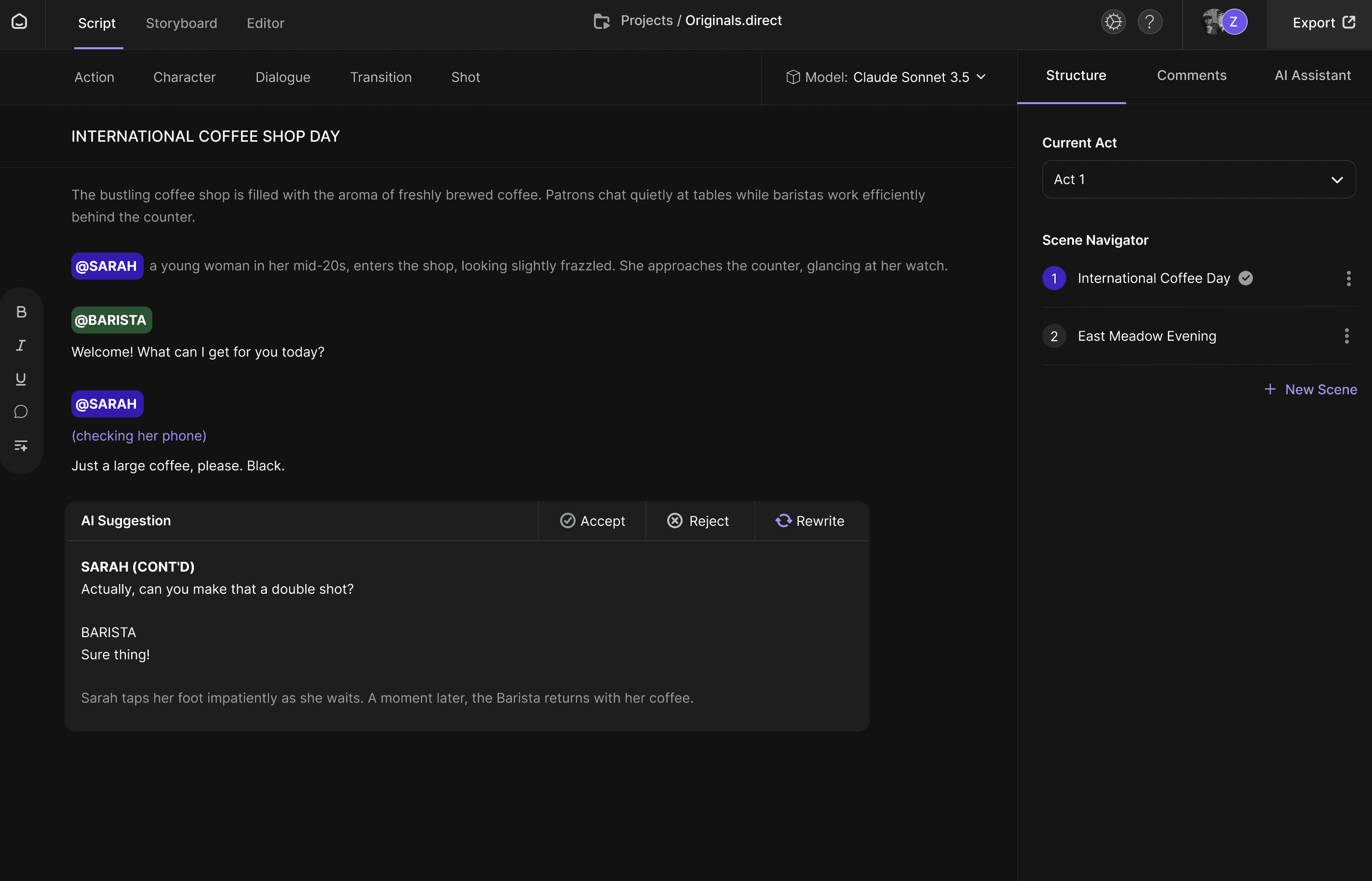
Task: Toggle bold formatting in side toolbar
Action: [x=21, y=312]
